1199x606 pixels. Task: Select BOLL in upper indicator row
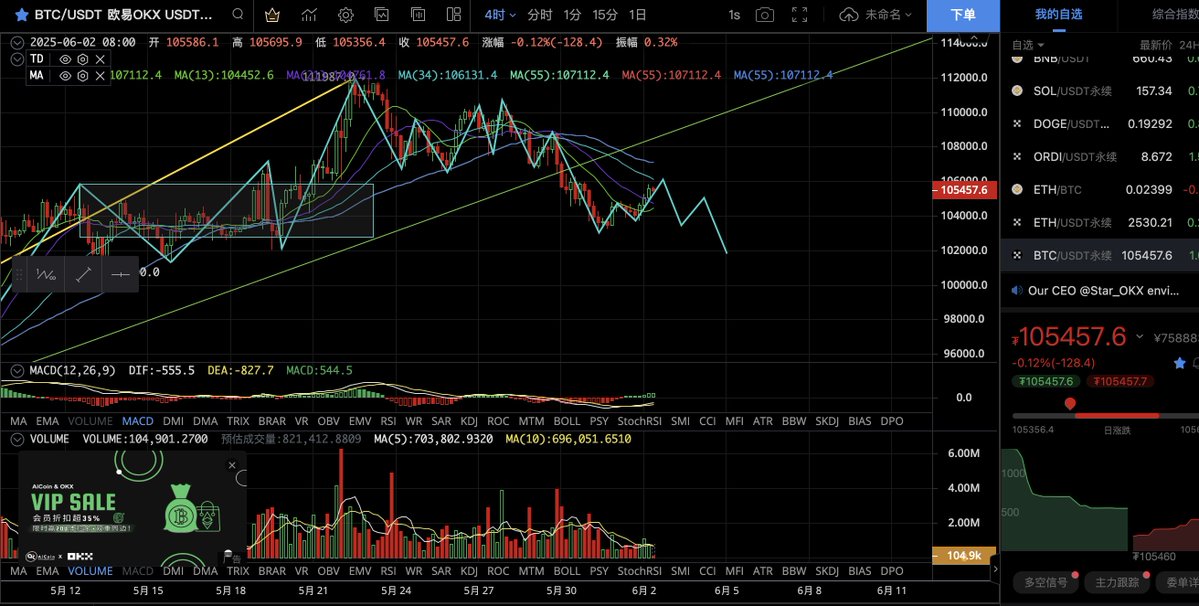tap(567, 421)
